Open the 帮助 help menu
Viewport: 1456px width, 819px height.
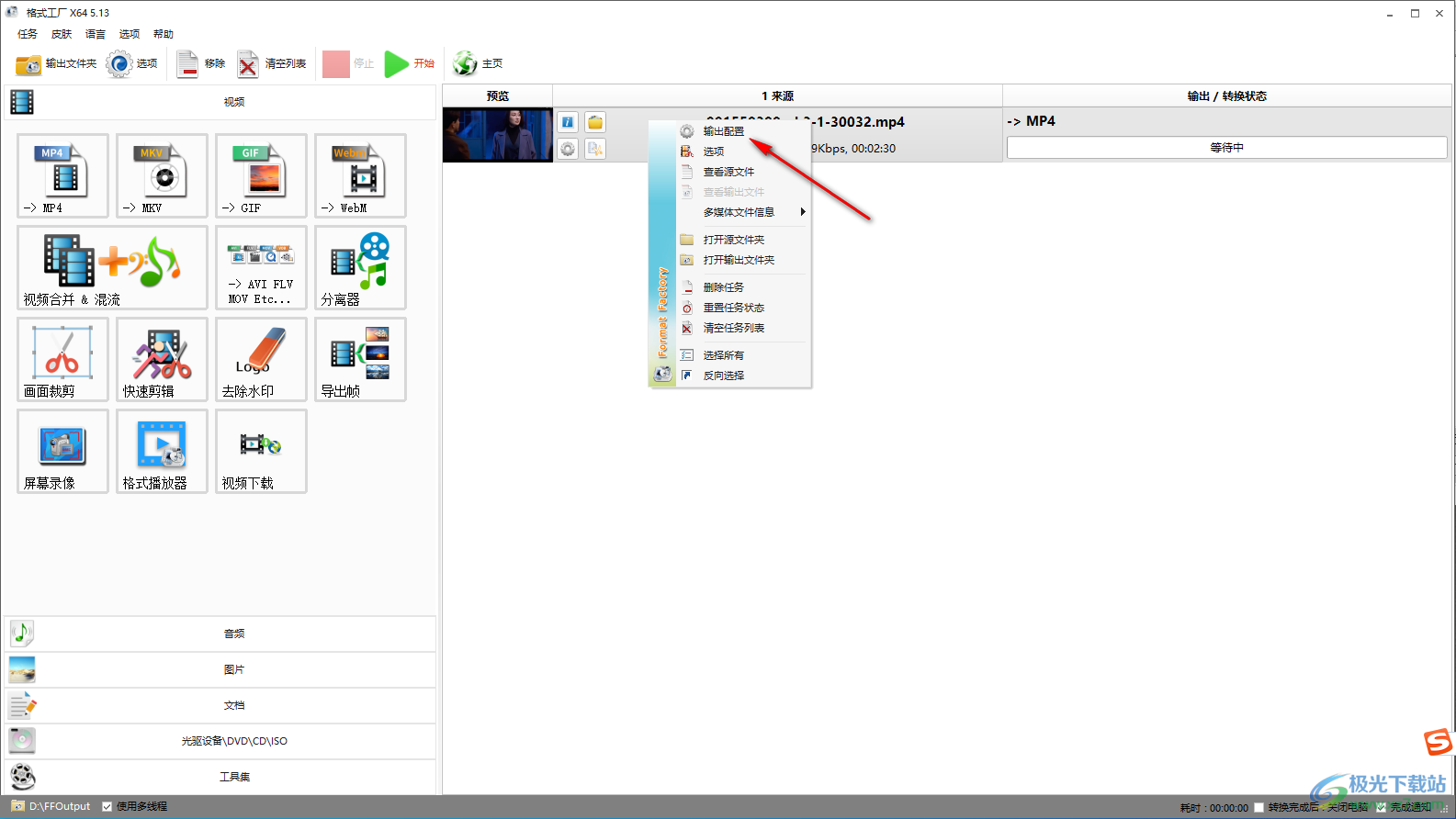click(164, 34)
